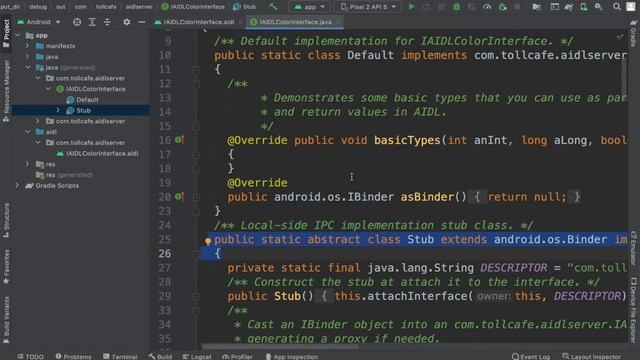
Task: Collapse the java (generated) folder
Action: coord(28,67)
